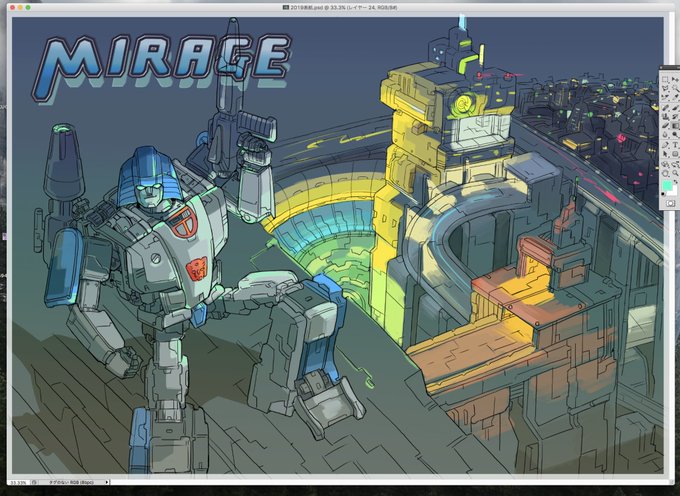Swap foreground and background colors
The height and width of the screenshot is (496, 680).
coord(676,182)
